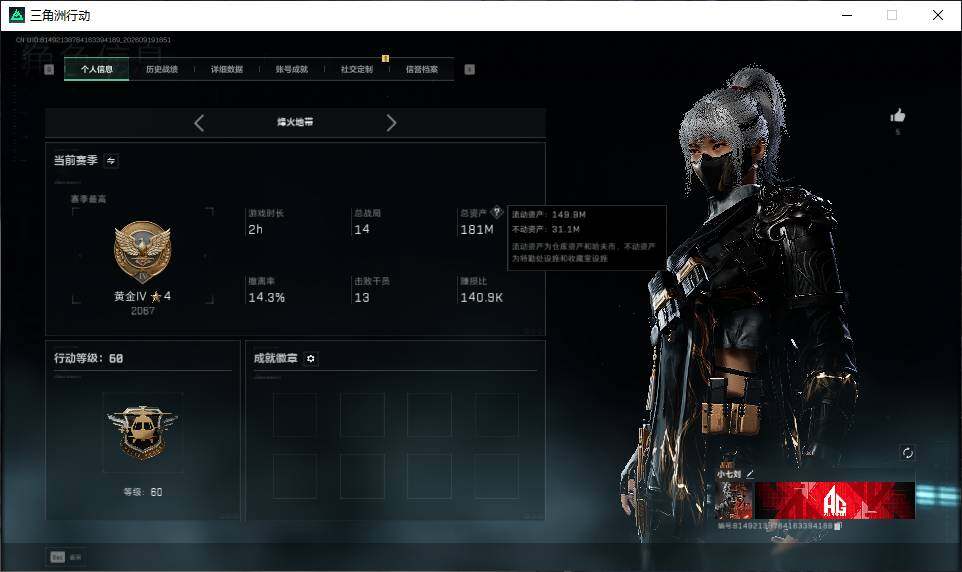This screenshot has height=572, width=962.
Task: Click the 不动资产 31.1M tooltip line
Action: click(x=546, y=230)
